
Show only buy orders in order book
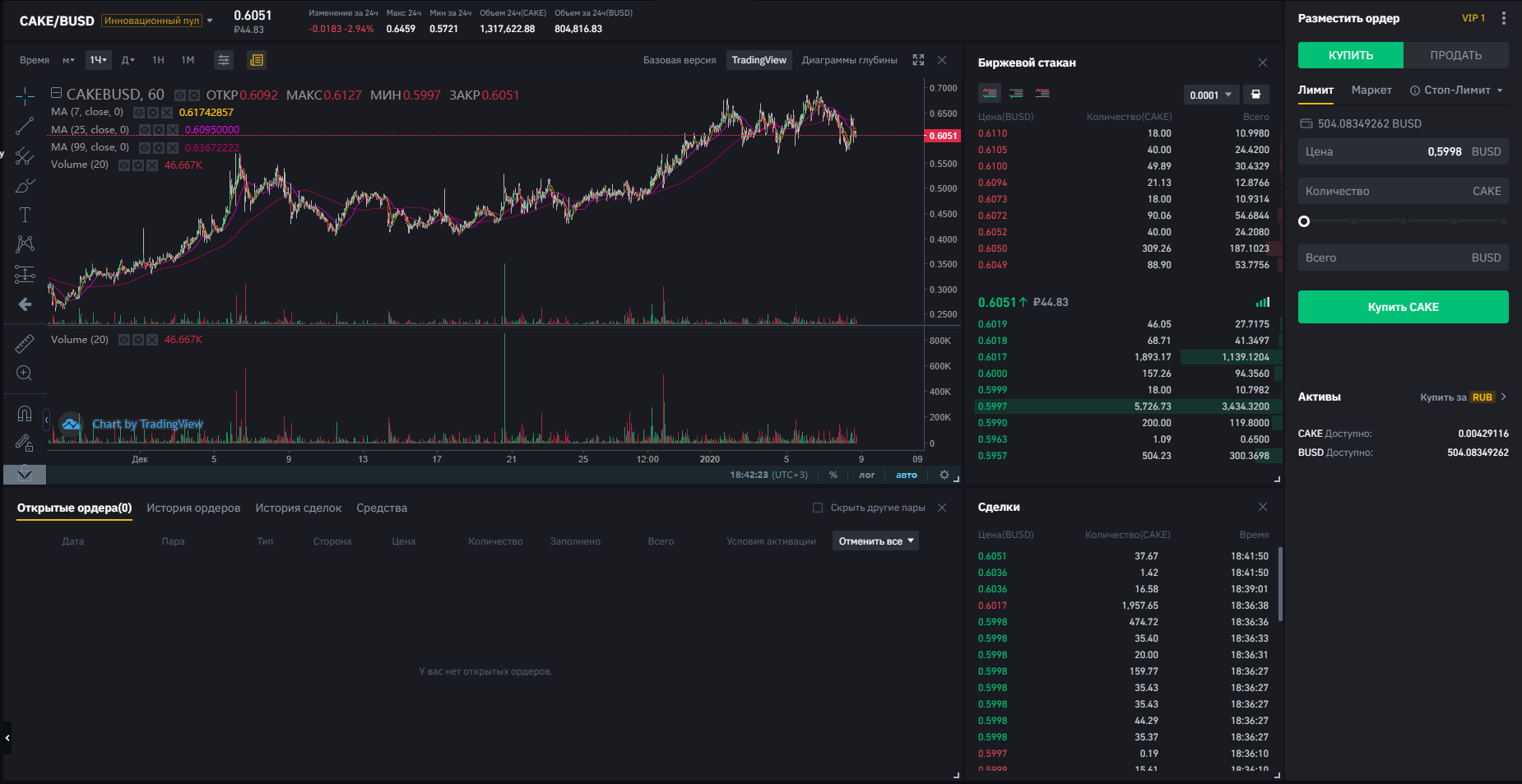tap(1016, 93)
